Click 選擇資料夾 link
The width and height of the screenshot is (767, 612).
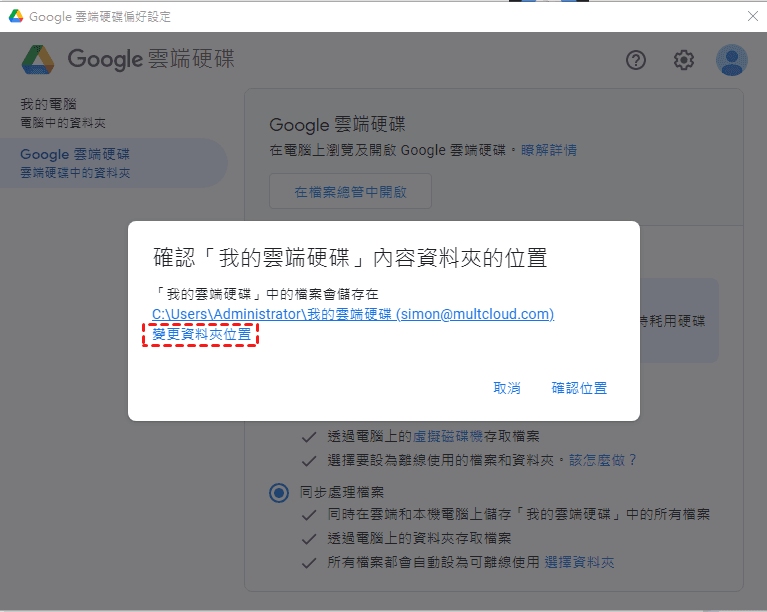(579, 562)
